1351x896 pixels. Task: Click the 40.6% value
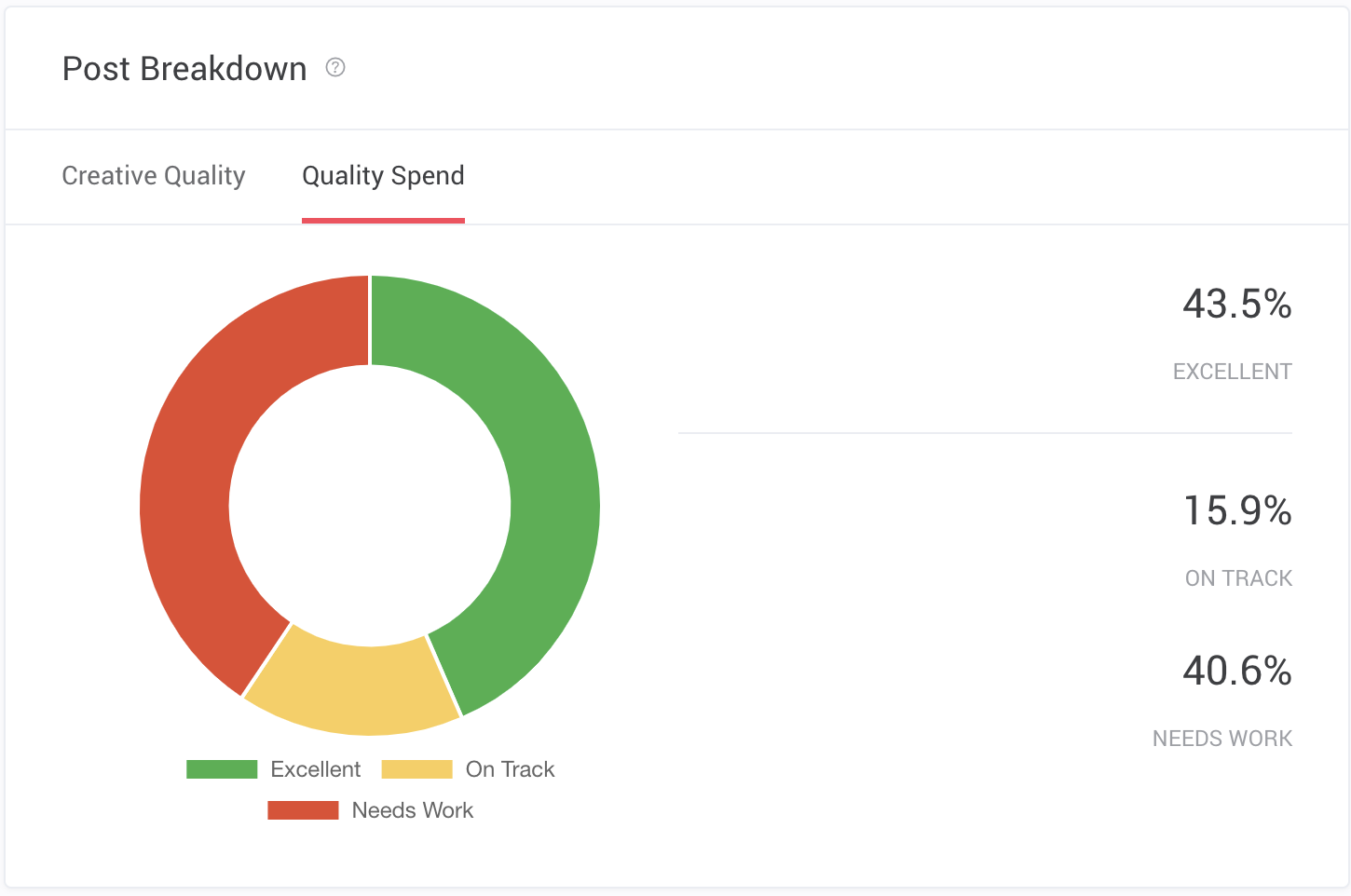(1237, 672)
